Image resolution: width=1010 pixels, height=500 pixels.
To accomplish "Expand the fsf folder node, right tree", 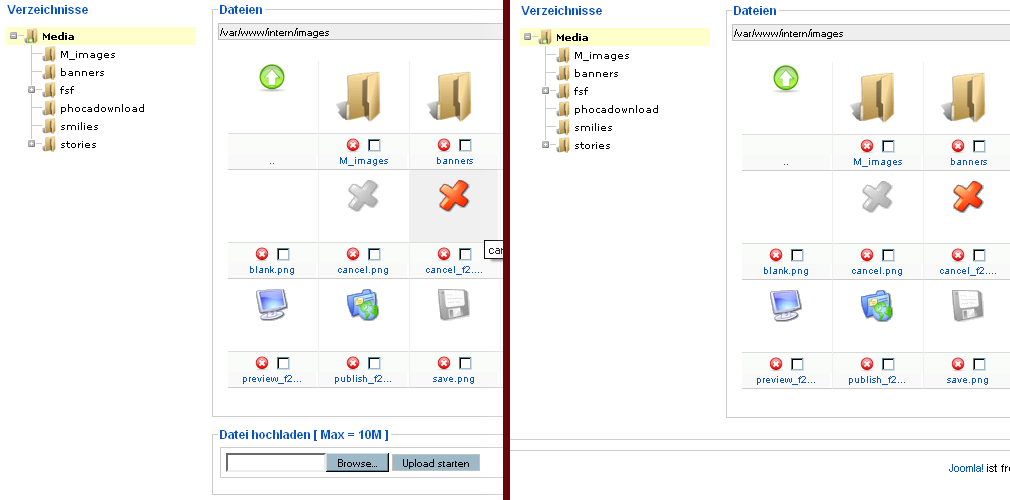I will click(x=546, y=91).
